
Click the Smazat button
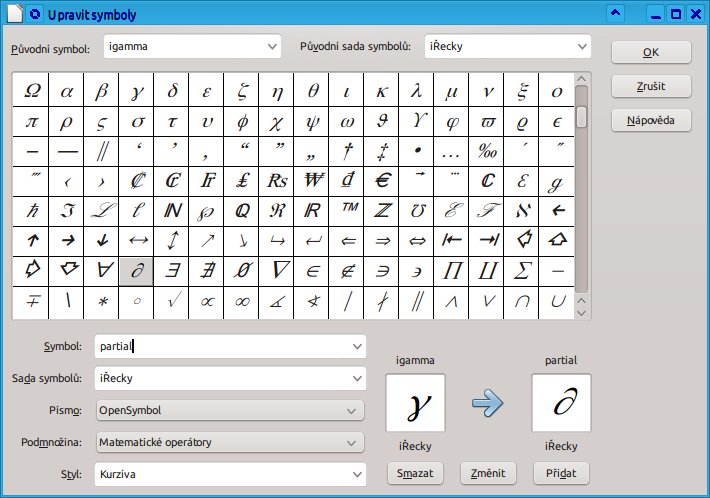415,474
